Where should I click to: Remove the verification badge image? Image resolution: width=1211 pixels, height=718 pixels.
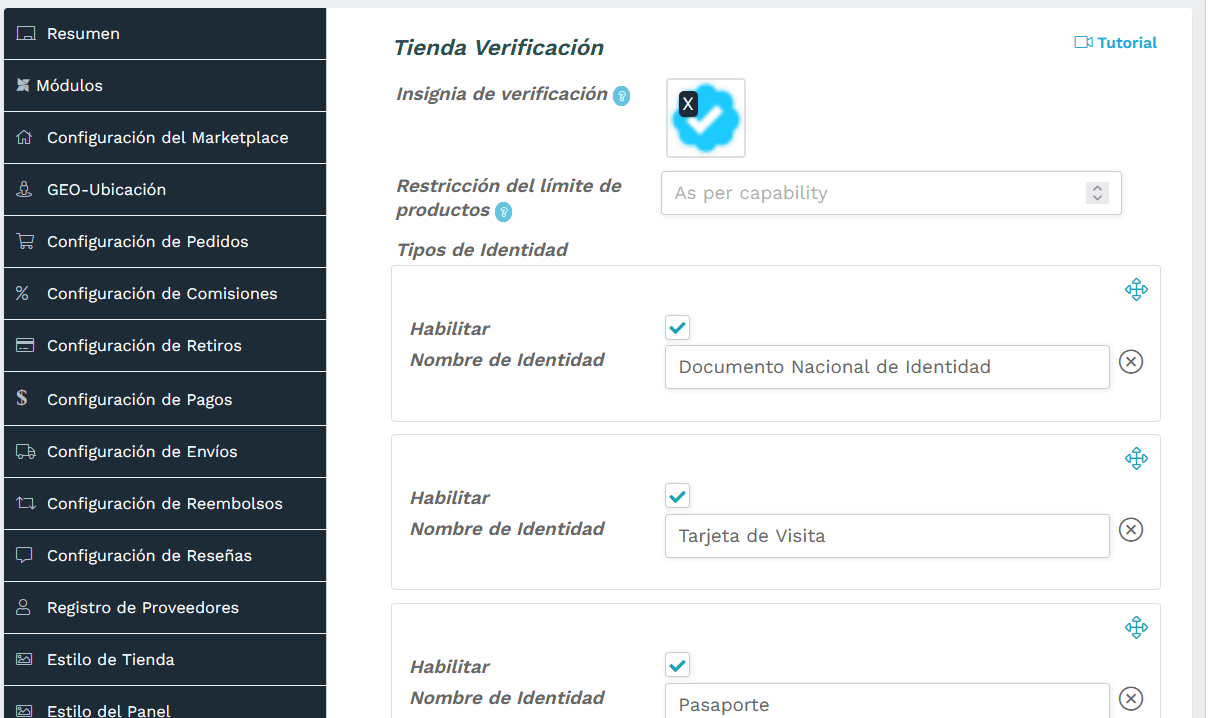687,102
